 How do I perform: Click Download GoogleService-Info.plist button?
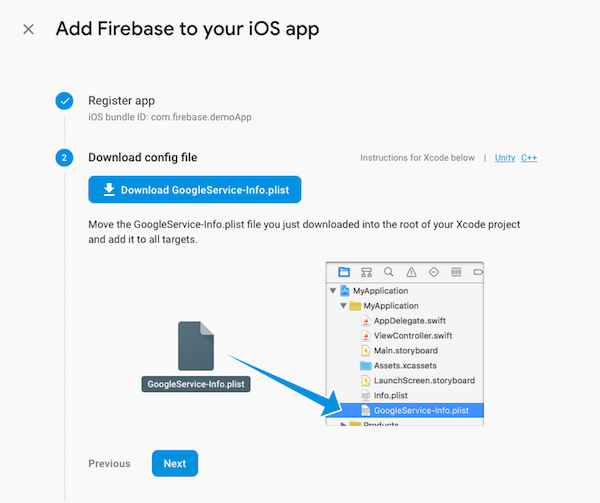[x=194, y=189]
